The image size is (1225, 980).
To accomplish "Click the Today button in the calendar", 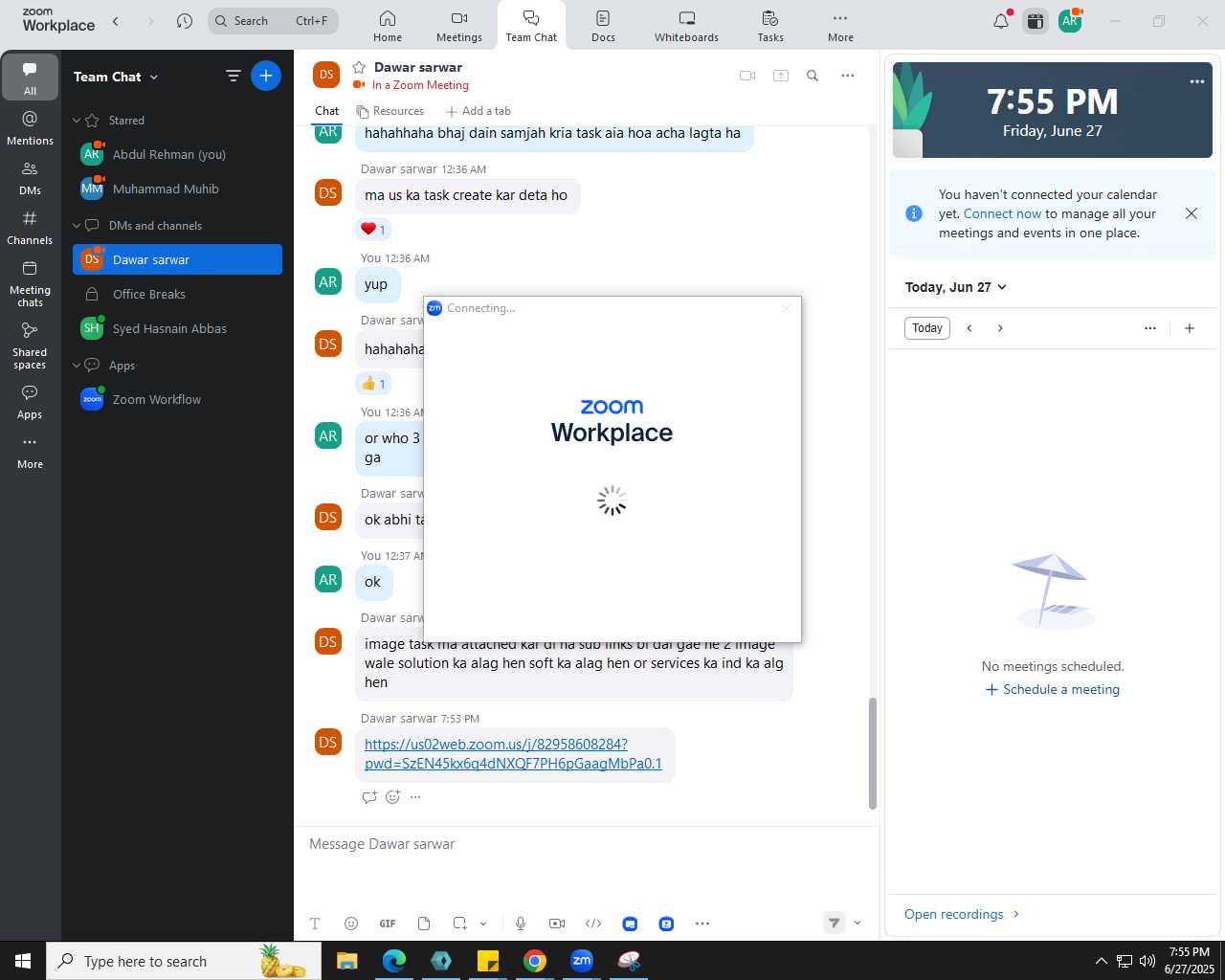I will 927,328.
